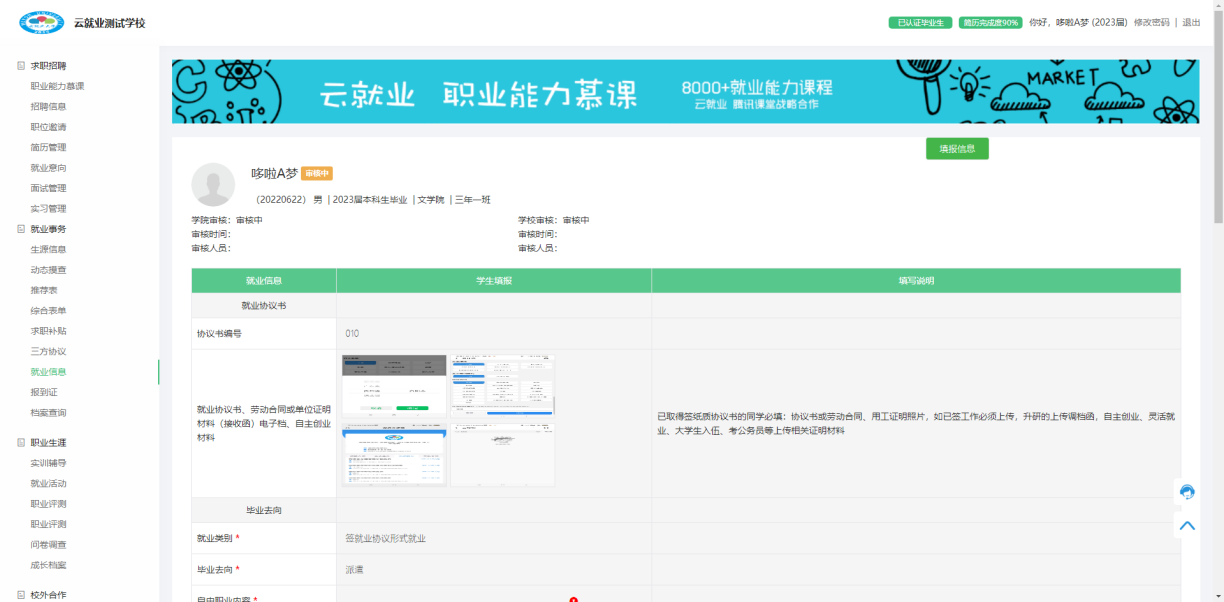Go to 三方协议 in the sidebar
1224x602 pixels.
tap(48, 352)
